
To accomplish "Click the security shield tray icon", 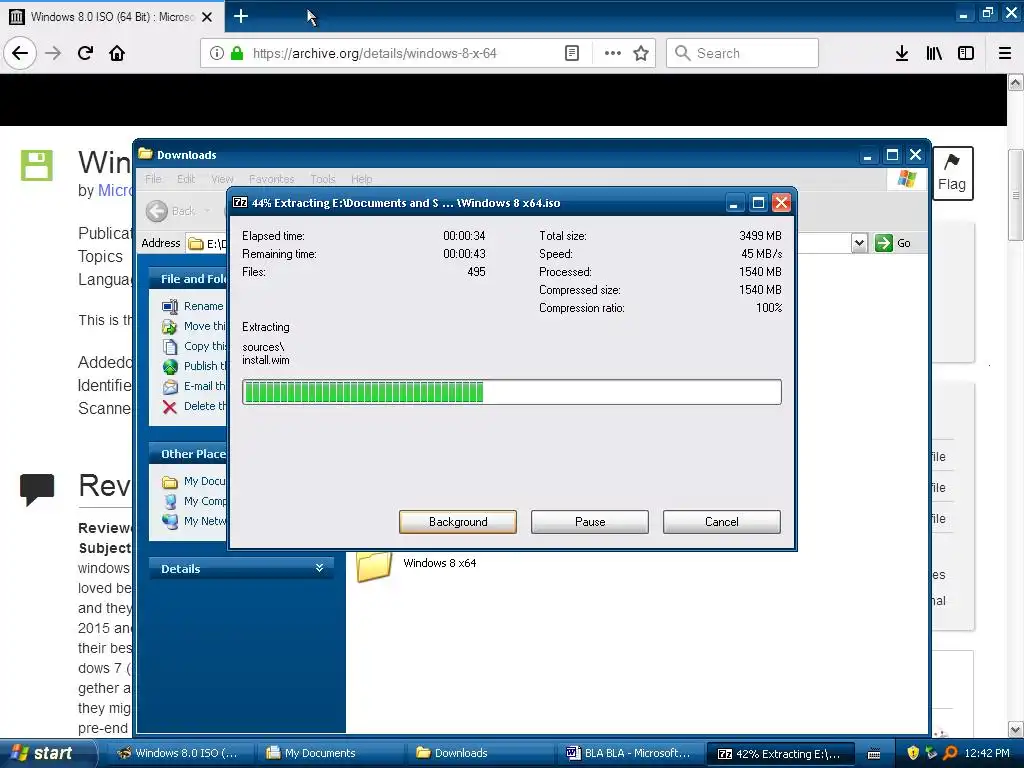I will pos(913,753).
